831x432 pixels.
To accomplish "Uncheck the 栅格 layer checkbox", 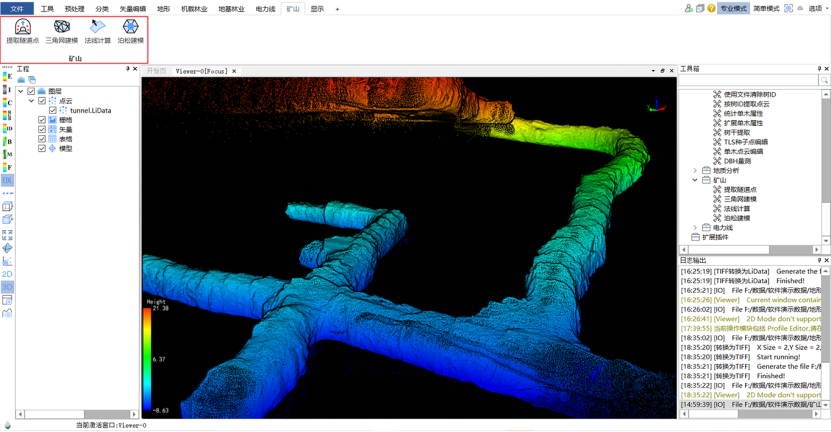I will tap(42, 120).
